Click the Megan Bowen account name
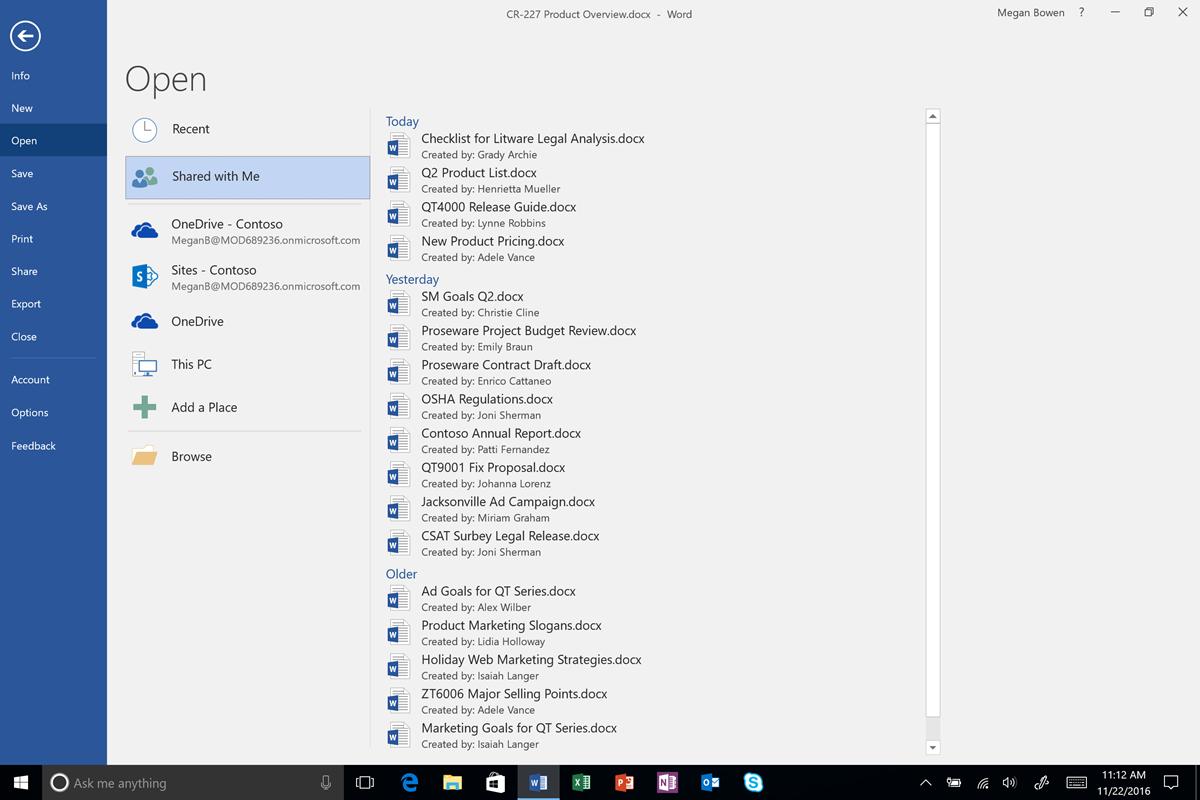Image resolution: width=1200 pixels, height=800 pixels. tap(1031, 13)
